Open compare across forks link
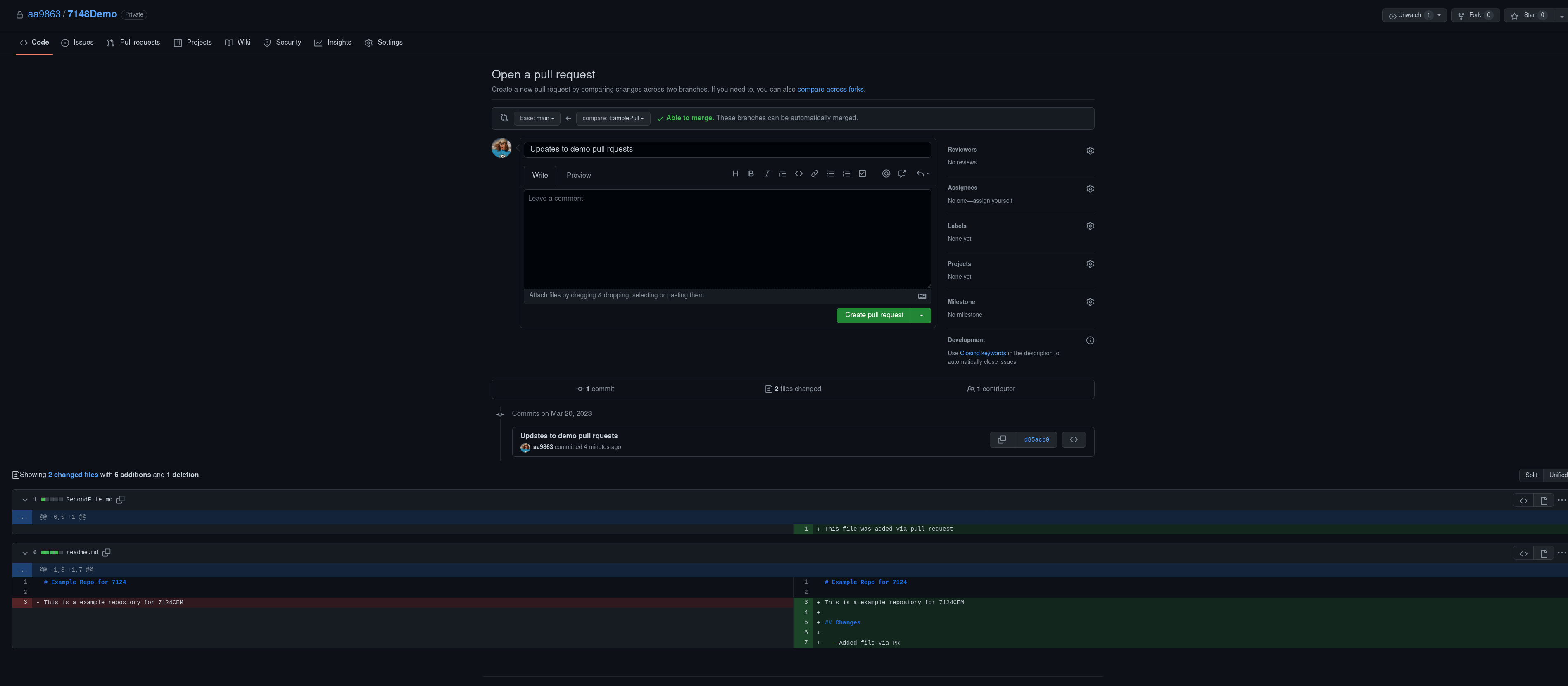The height and width of the screenshot is (686, 1568). [830, 90]
